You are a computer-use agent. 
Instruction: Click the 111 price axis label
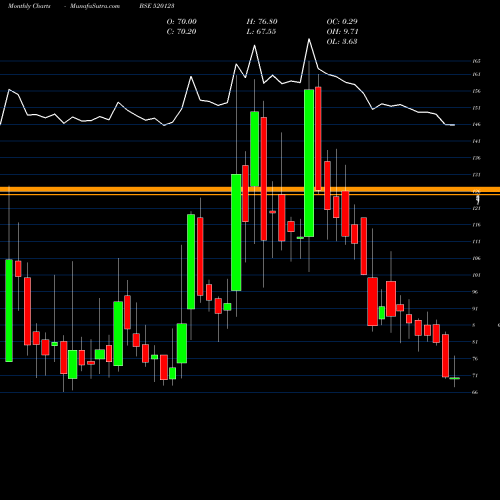476,242
